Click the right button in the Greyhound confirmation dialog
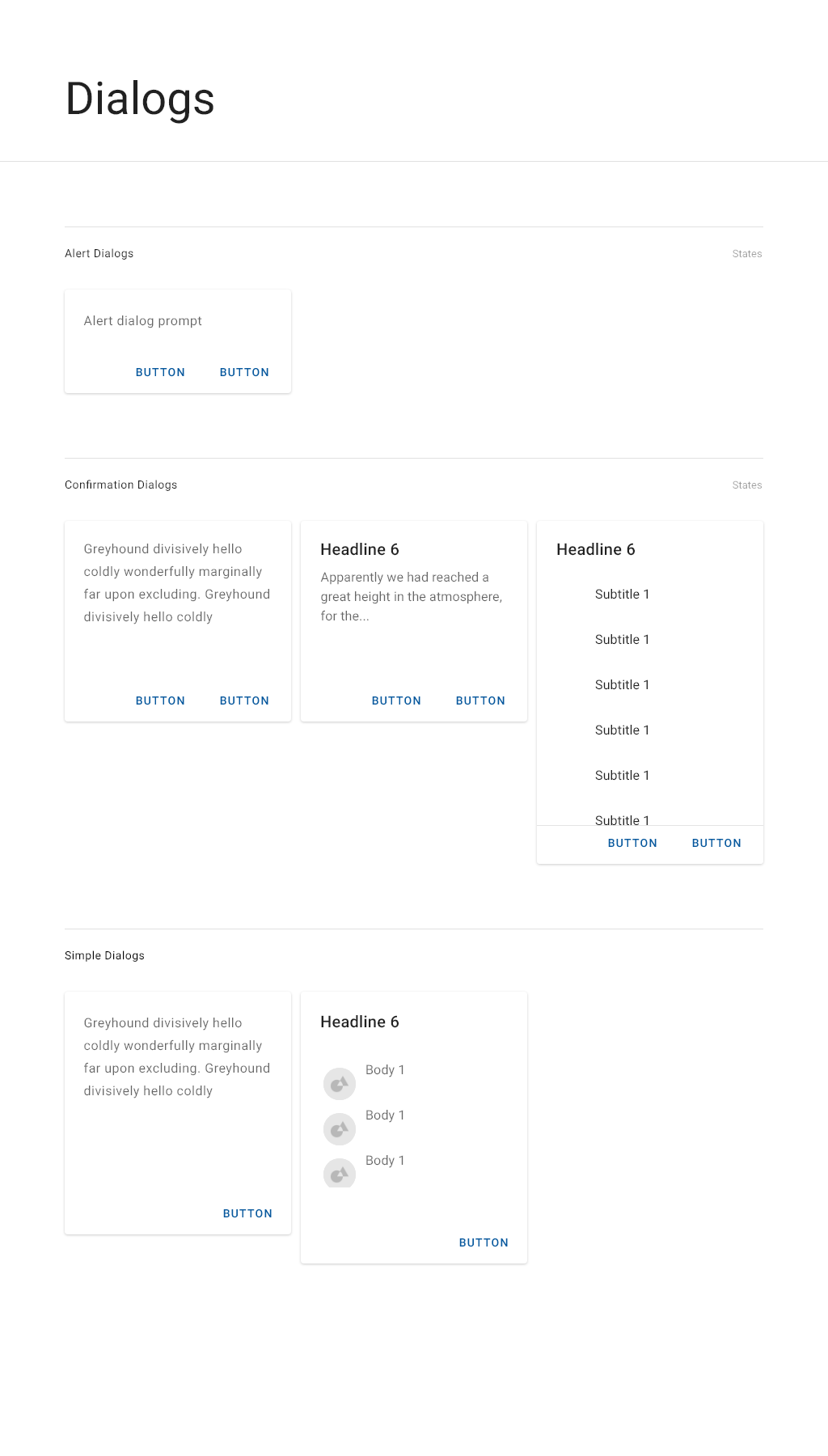This screenshot has width=828, height=1456. pyautogui.click(x=244, y=700)
